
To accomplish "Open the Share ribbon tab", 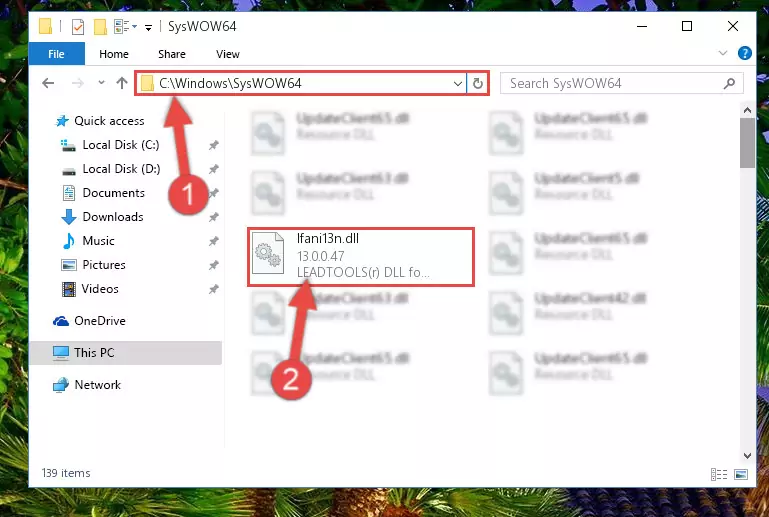I will tap(172, 54).
